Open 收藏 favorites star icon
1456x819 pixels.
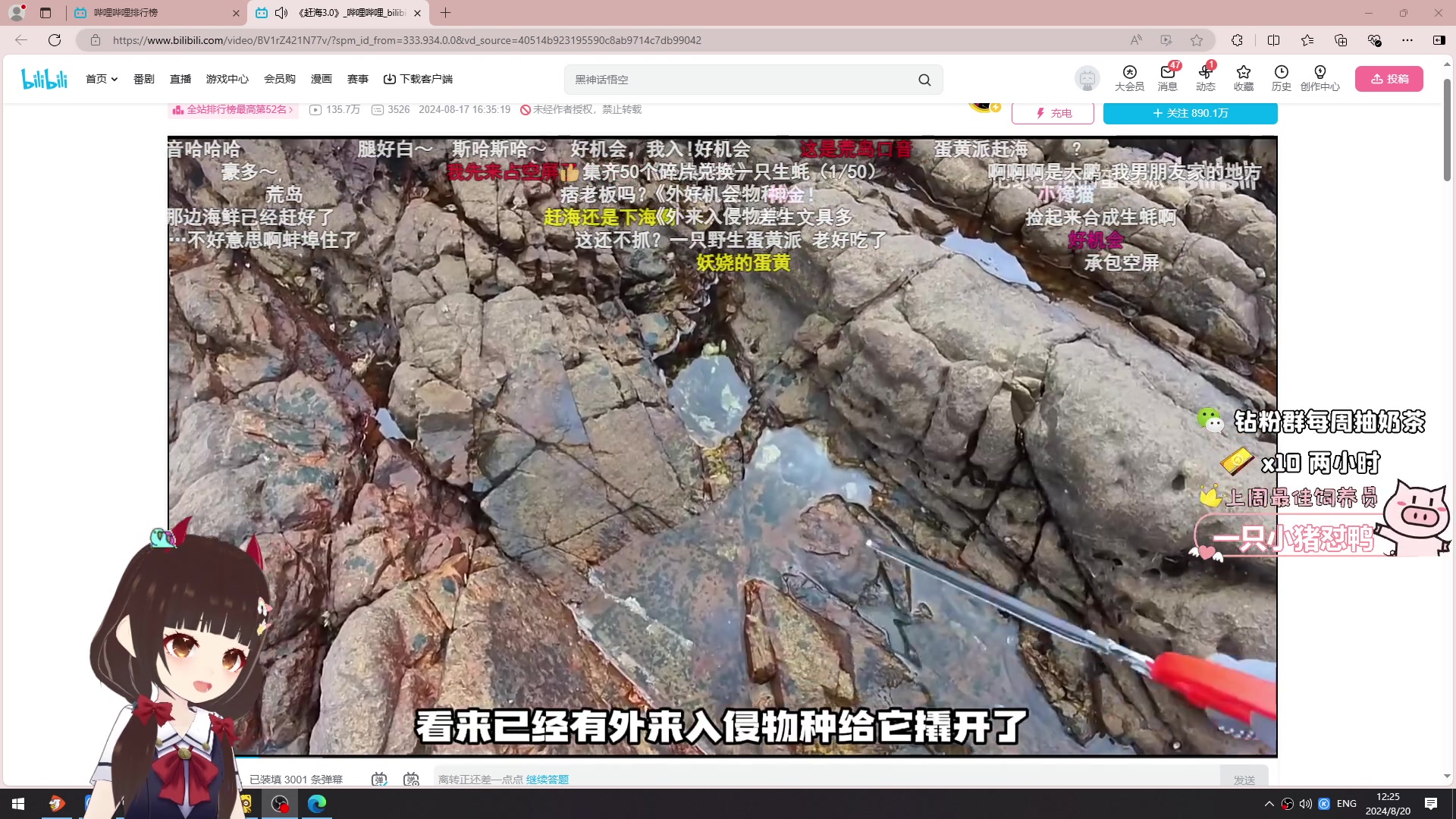(x=1244, y=78)
